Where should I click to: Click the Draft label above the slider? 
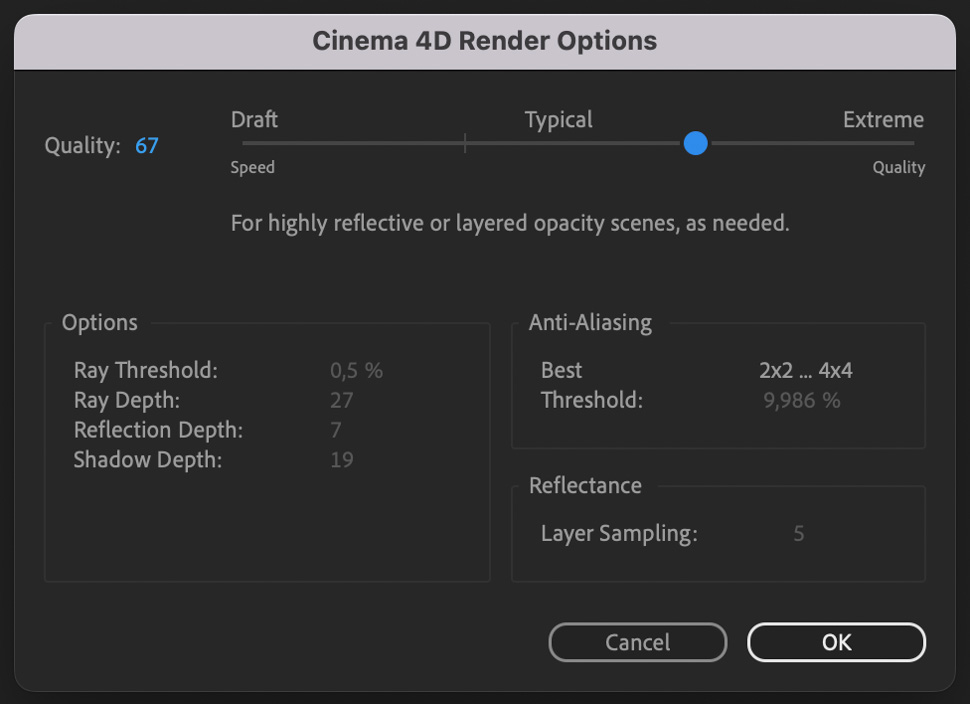point(254,120)
